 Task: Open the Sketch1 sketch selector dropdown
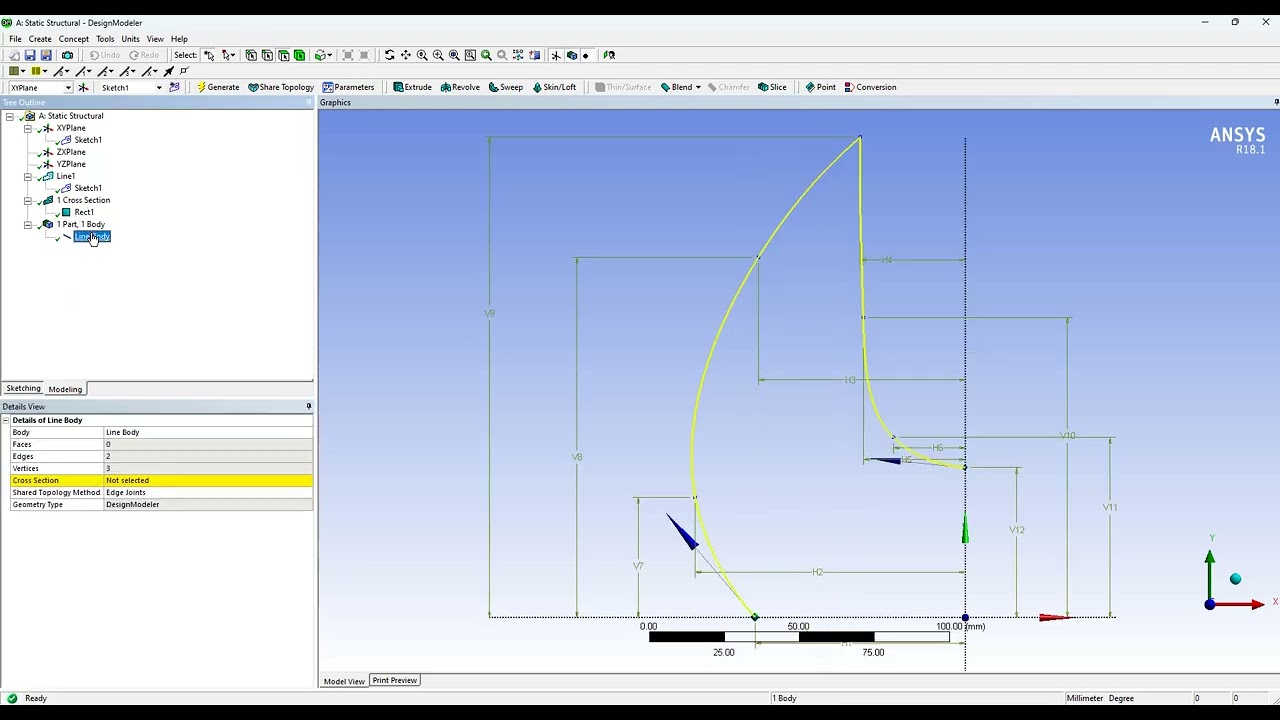click(159, 87)
